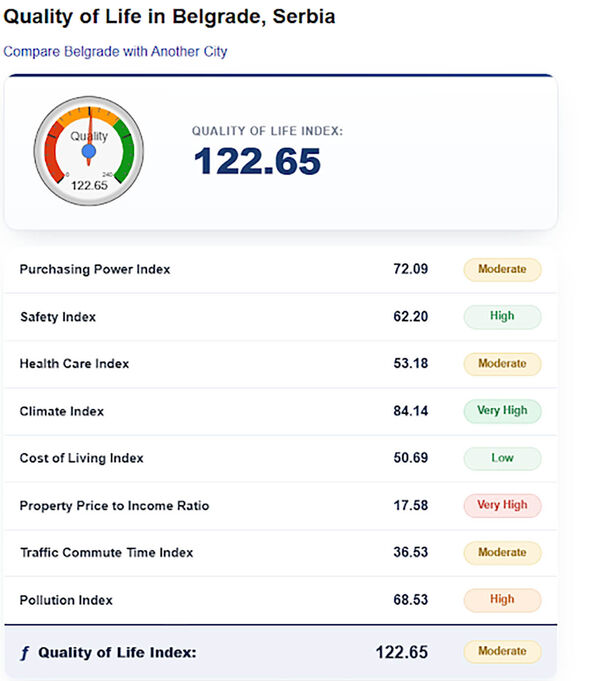Click the large 122.65 index value

[x=257, y=161]
